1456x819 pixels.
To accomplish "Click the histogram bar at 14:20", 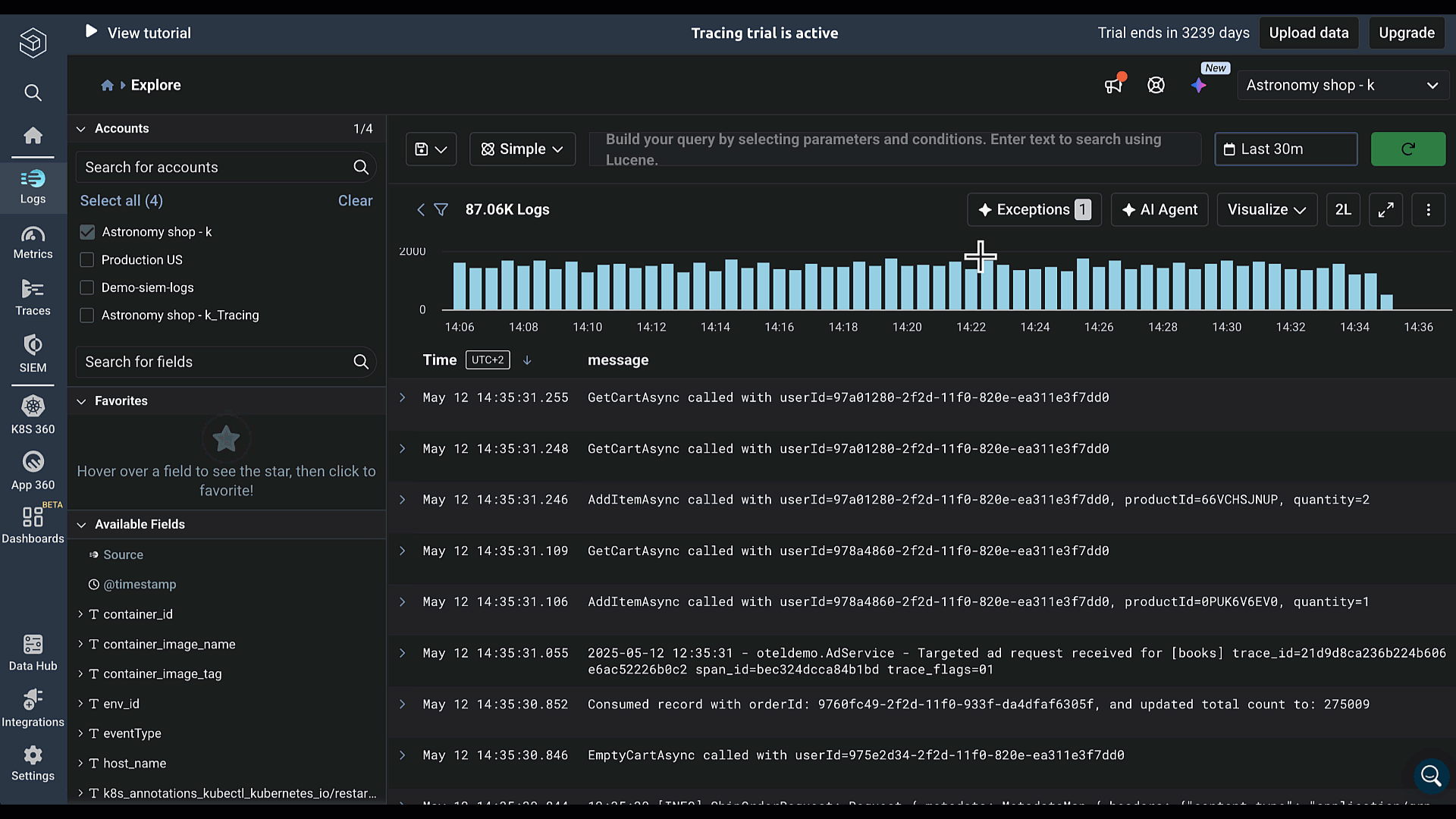I will pyautogui.click(x=907, y=288).
